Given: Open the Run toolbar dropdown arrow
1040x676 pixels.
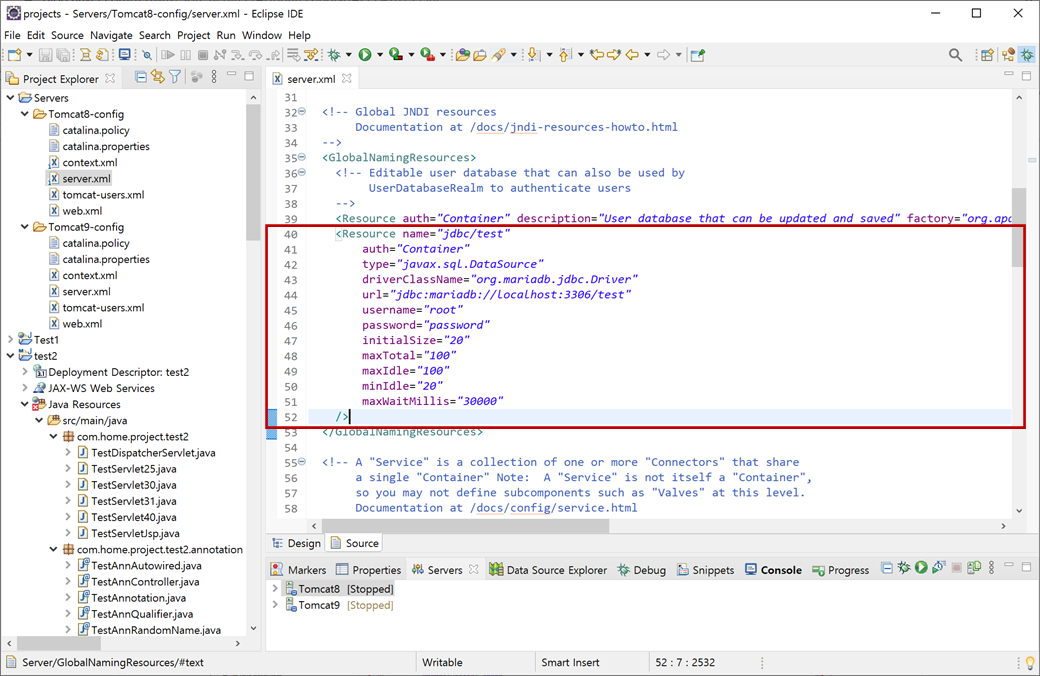Looking at the screenshot, I should pos(380,55).
